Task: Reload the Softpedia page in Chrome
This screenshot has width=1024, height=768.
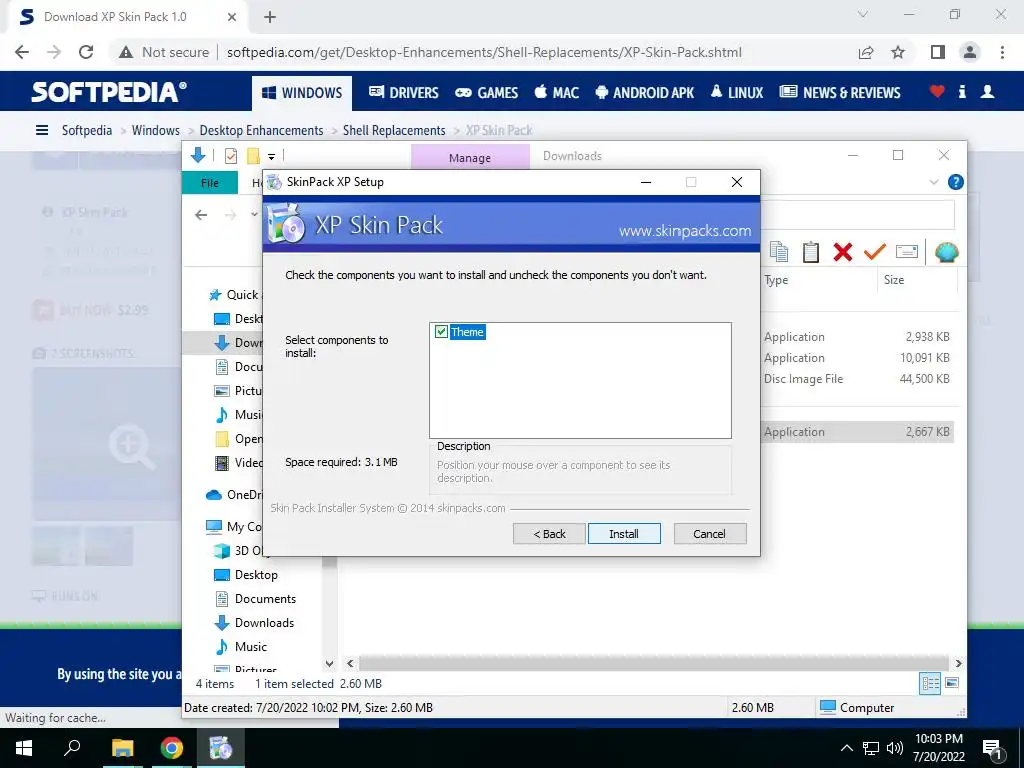Action: pyautogui.click(x=86, y=52)
